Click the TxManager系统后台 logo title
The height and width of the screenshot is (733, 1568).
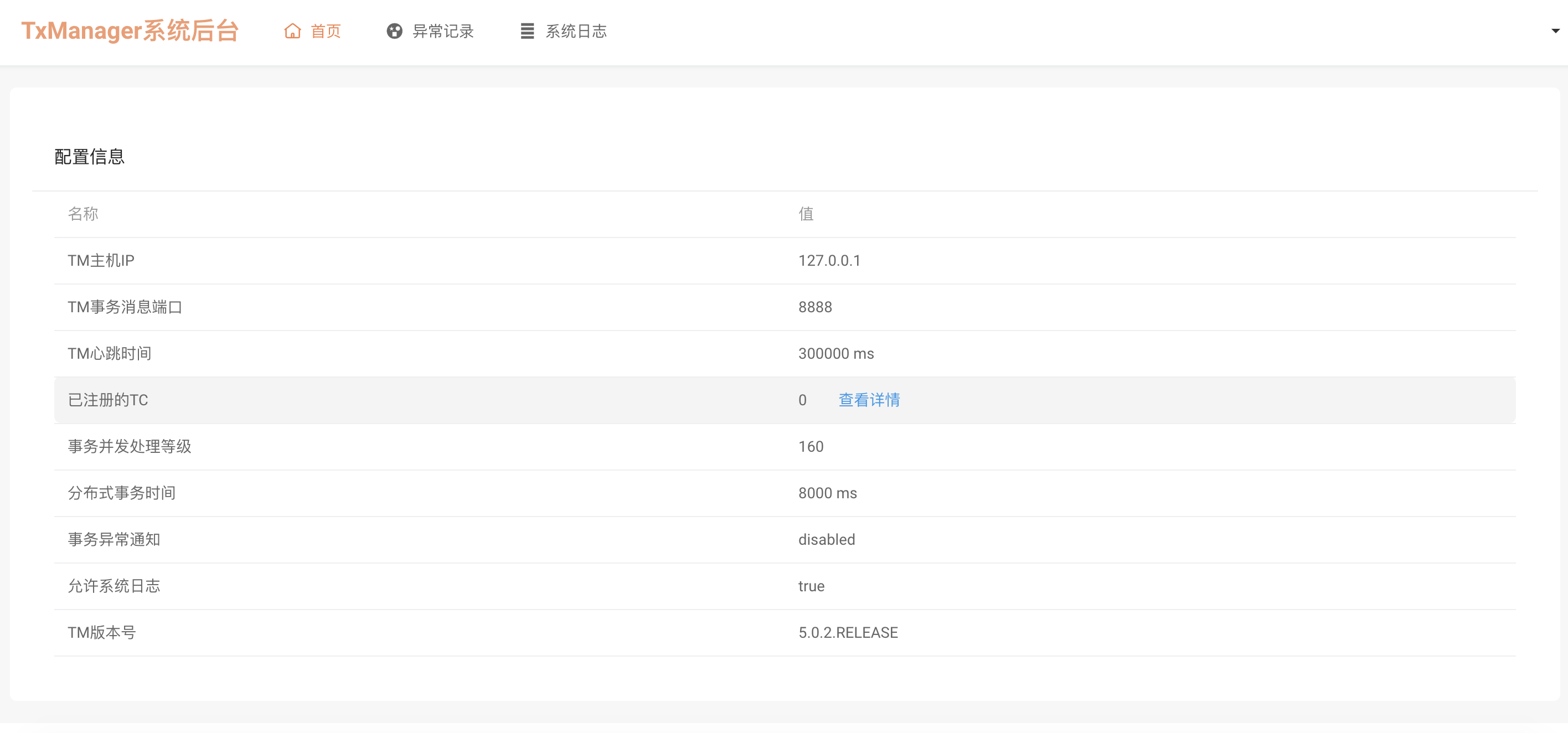(130, 31)
